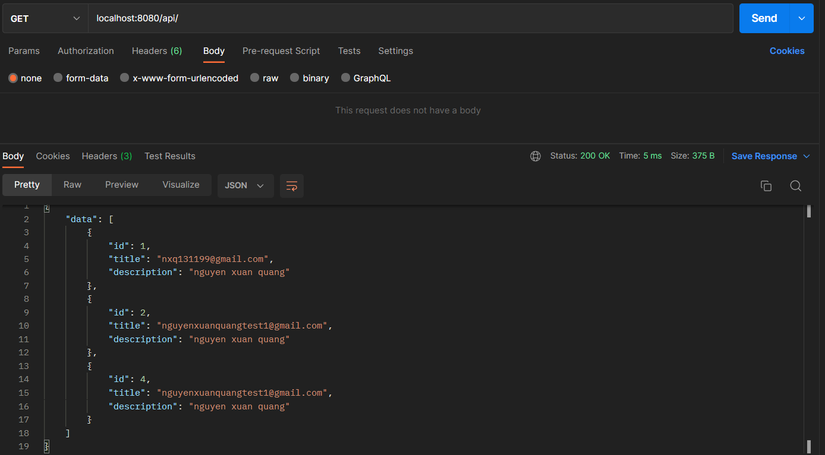
Task: Select the binary body radio button
Action: (296, 78)
